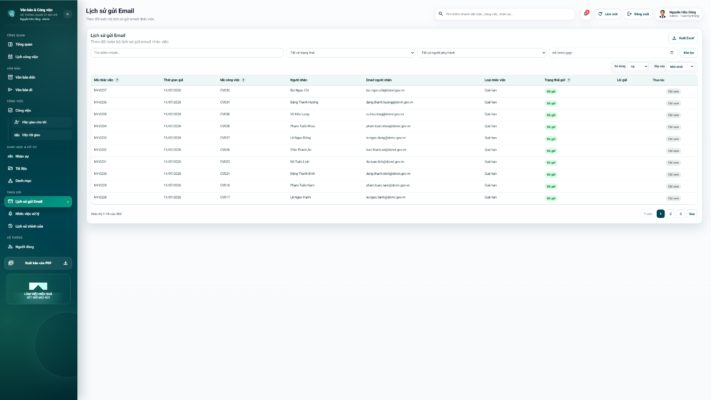The width and height of the screenshot is (711, 400).
Task: Open Người dùng in the sidebar
Action: (x=38, y=247)
